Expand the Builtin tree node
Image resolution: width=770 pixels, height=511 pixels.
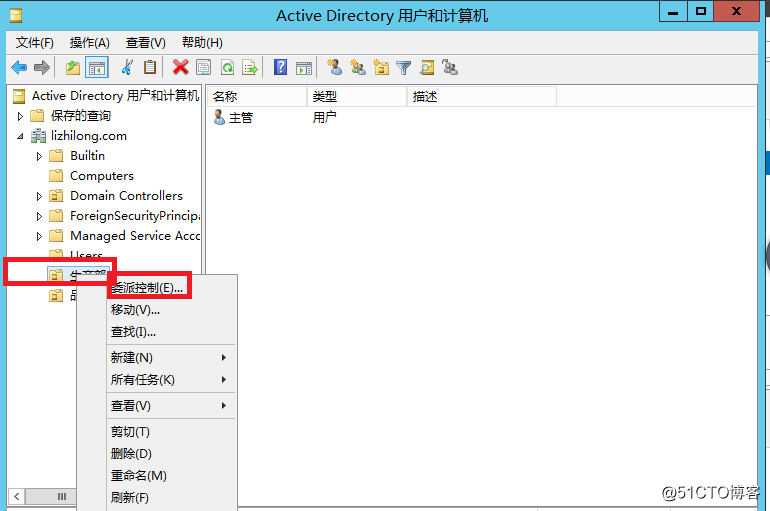point(39,157)
